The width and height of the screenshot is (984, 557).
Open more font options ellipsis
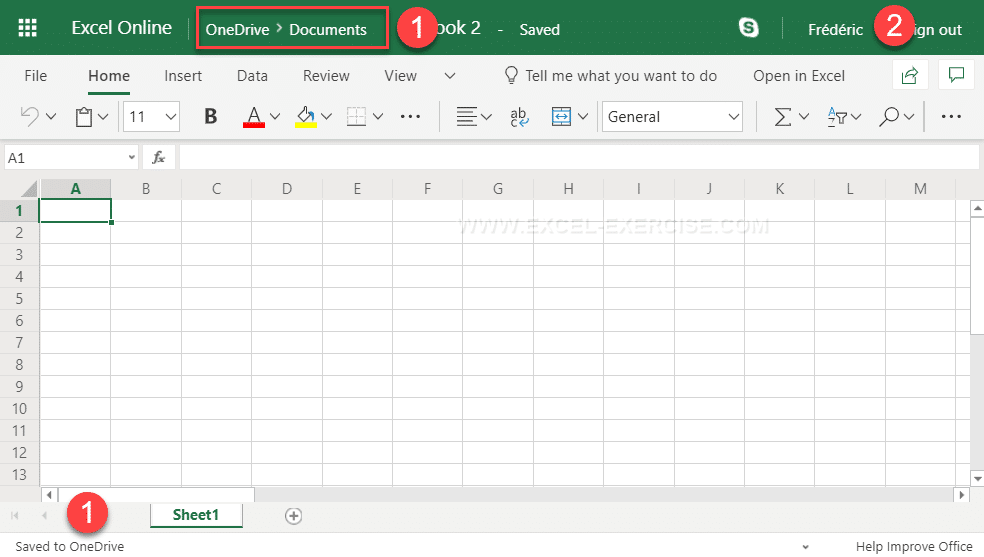click(410, 117)
